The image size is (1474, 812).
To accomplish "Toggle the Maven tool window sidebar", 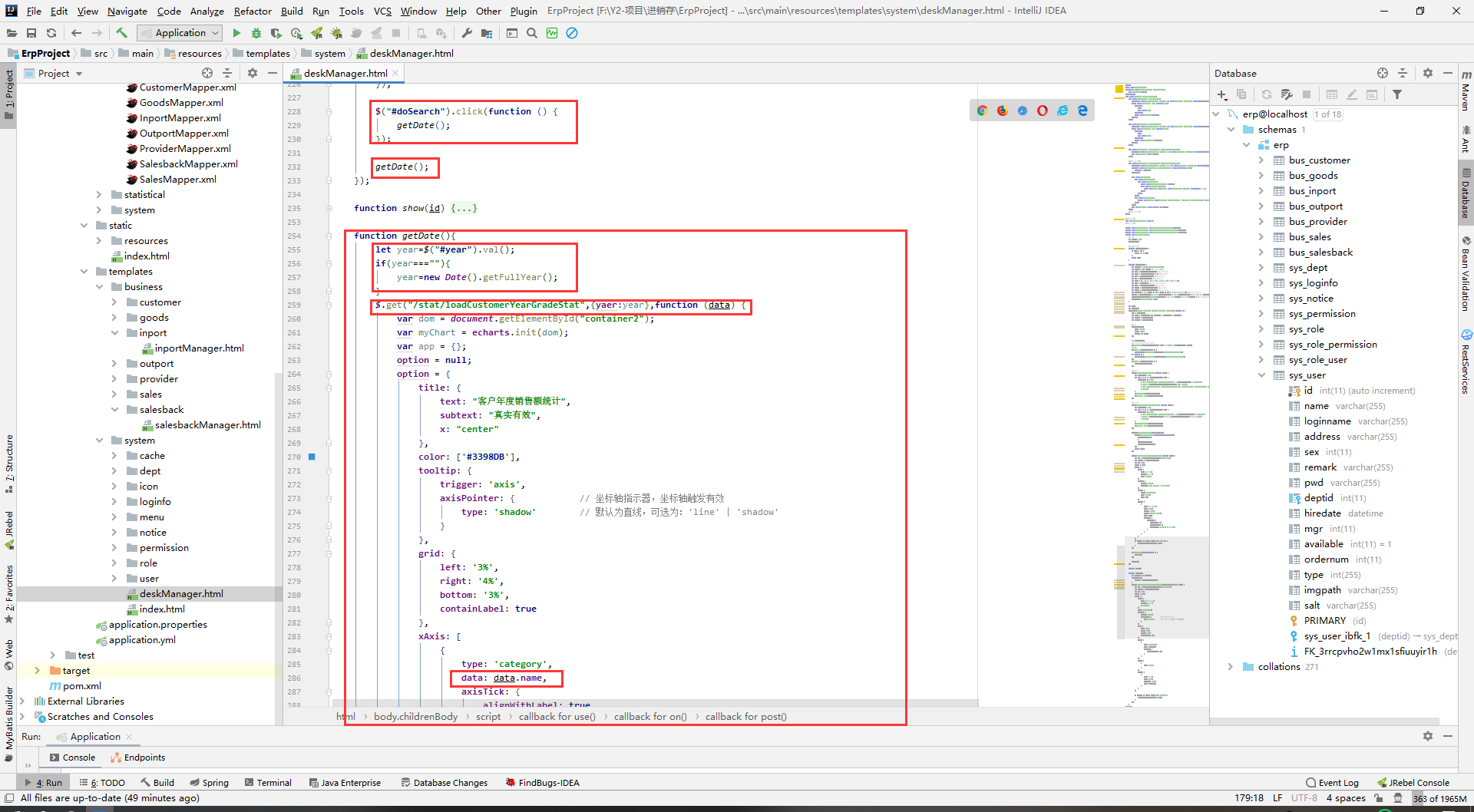I will click(1466, 92).
